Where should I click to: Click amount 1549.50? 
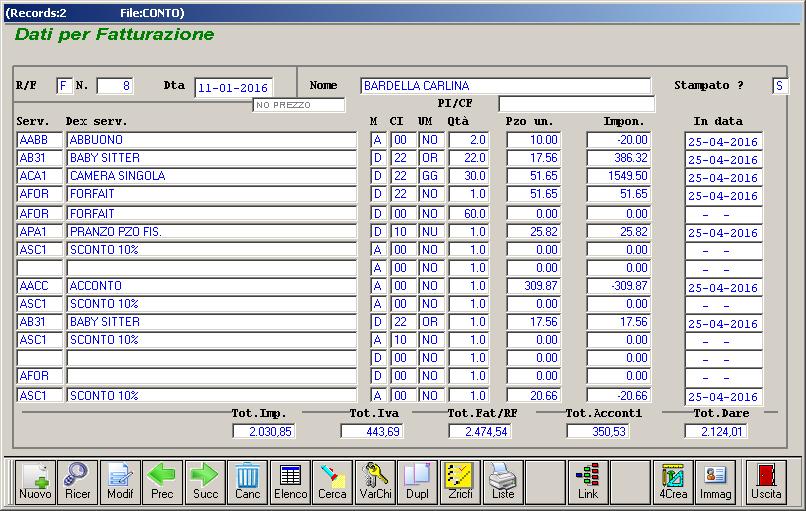click(619, 176)
